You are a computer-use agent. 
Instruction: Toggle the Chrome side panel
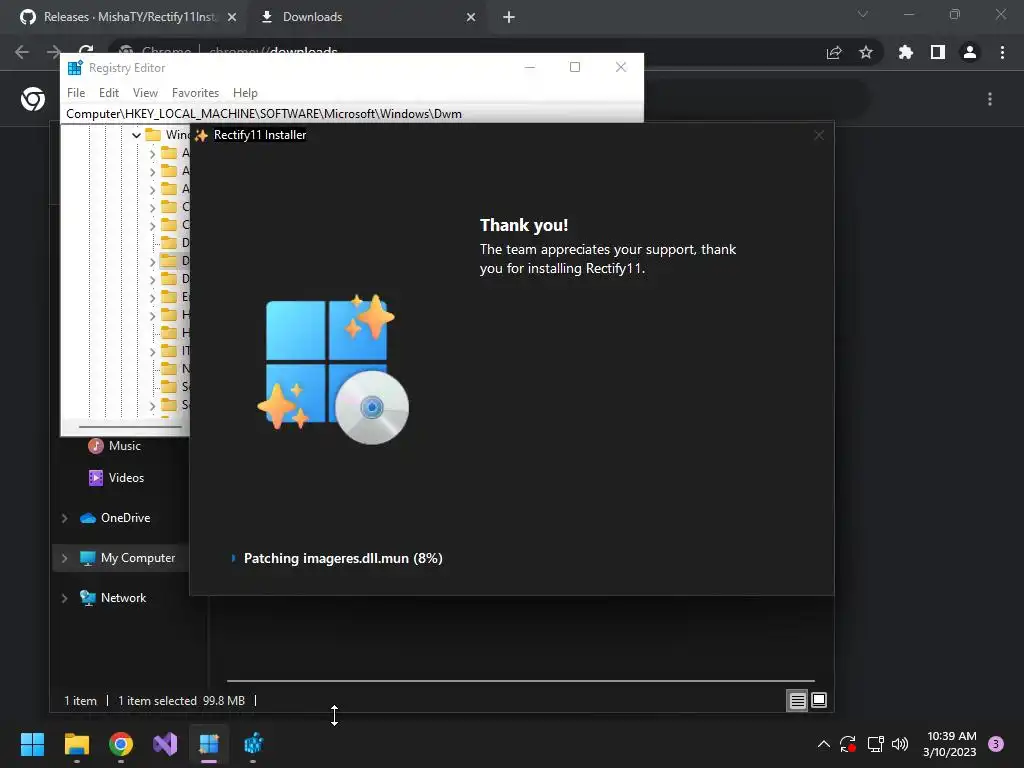(x=937, y=52)
